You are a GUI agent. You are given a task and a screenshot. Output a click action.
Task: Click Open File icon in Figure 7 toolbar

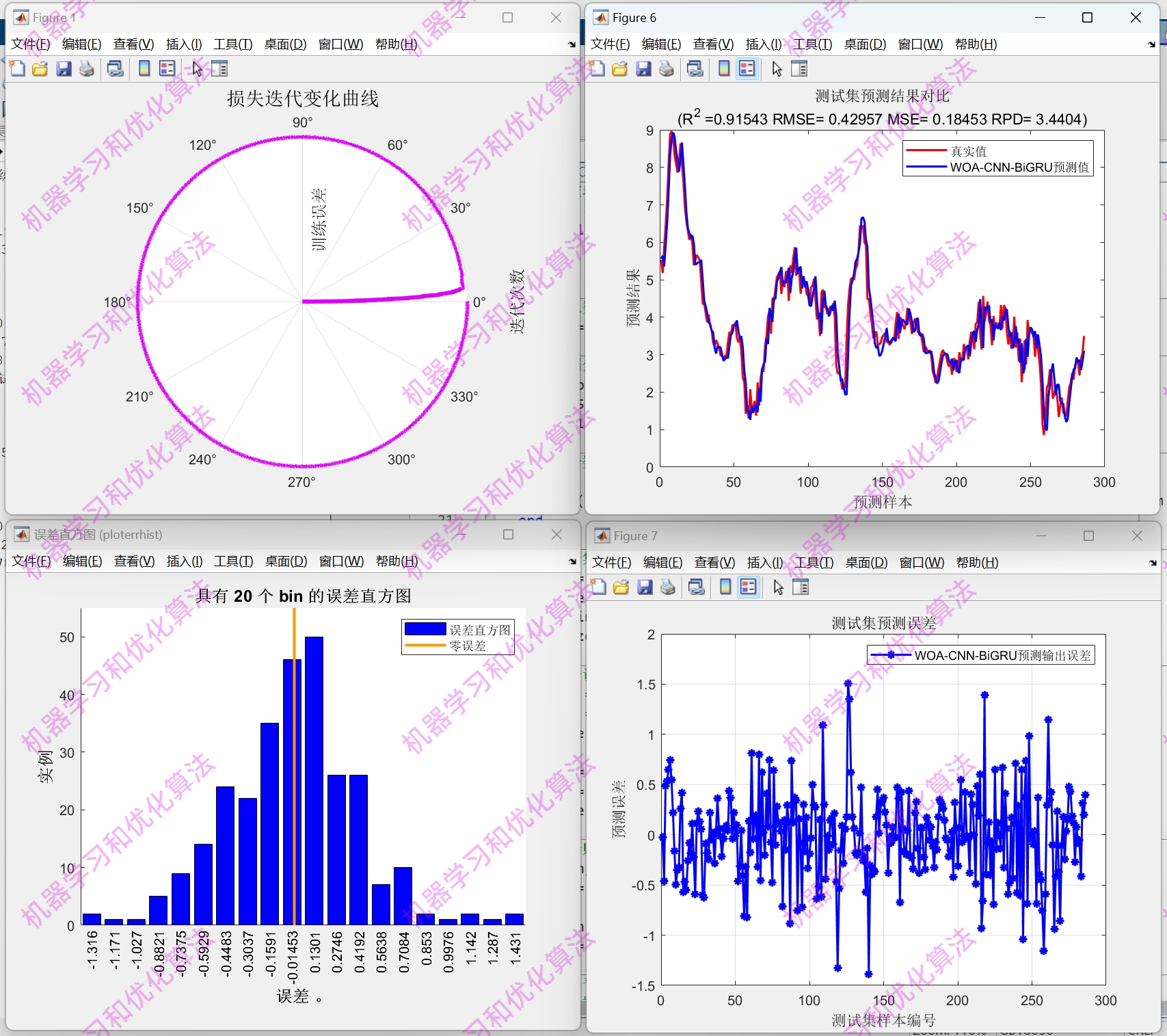[621, 587]
